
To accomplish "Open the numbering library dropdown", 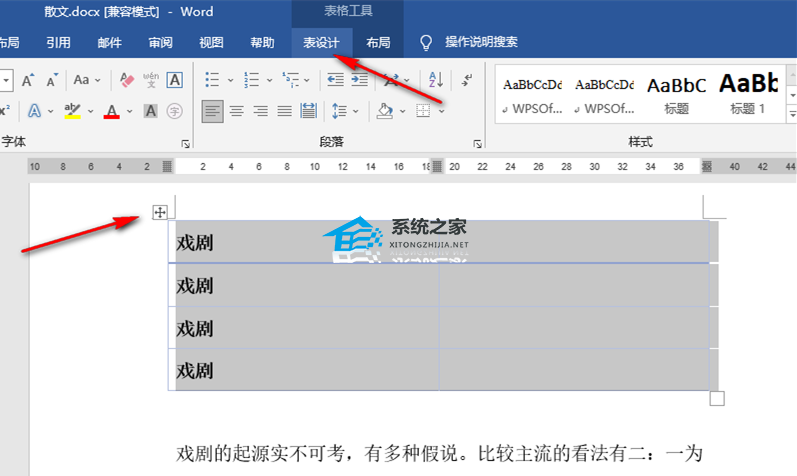I will click(269, 80).
